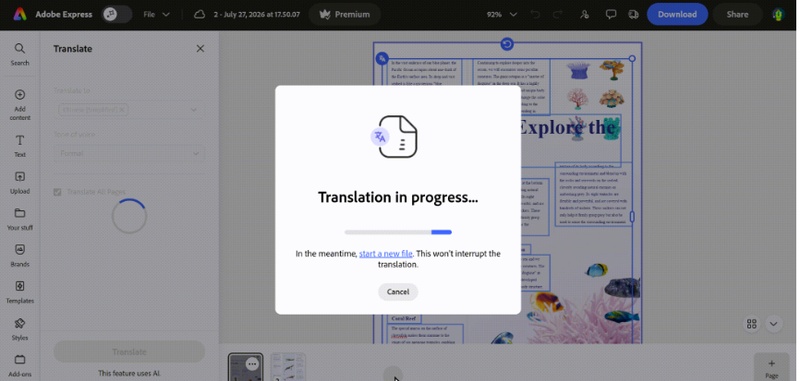
Task: Open the grid view of pages
Action: pos(752,324)
